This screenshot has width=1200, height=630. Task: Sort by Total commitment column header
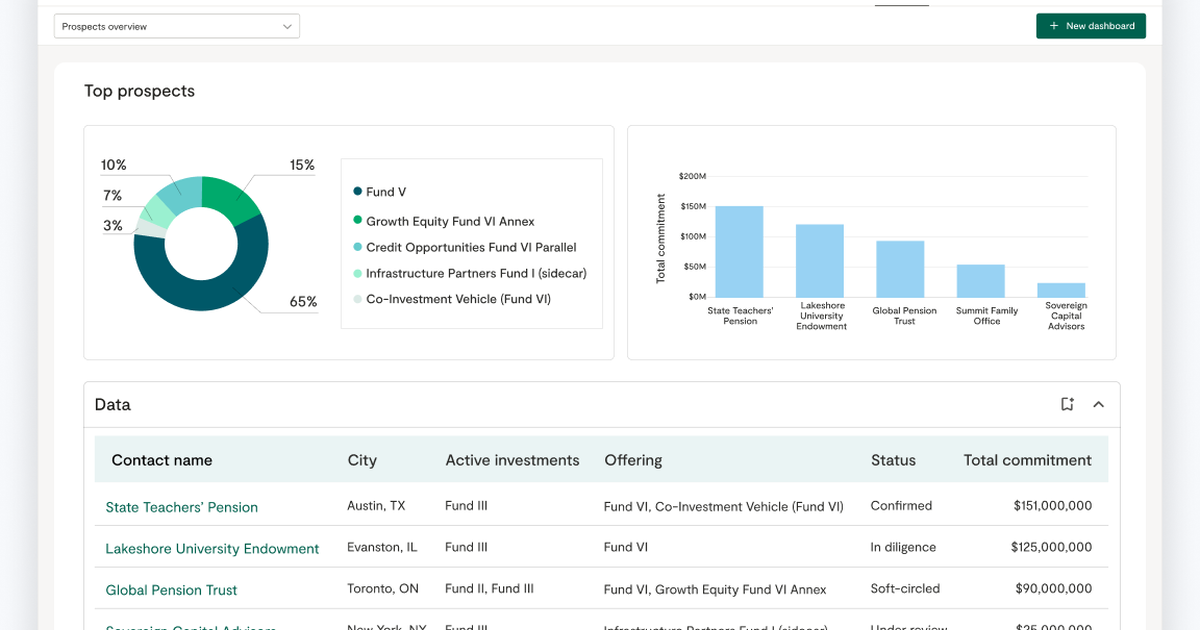pyautogui.click(x=1027, y=460)
